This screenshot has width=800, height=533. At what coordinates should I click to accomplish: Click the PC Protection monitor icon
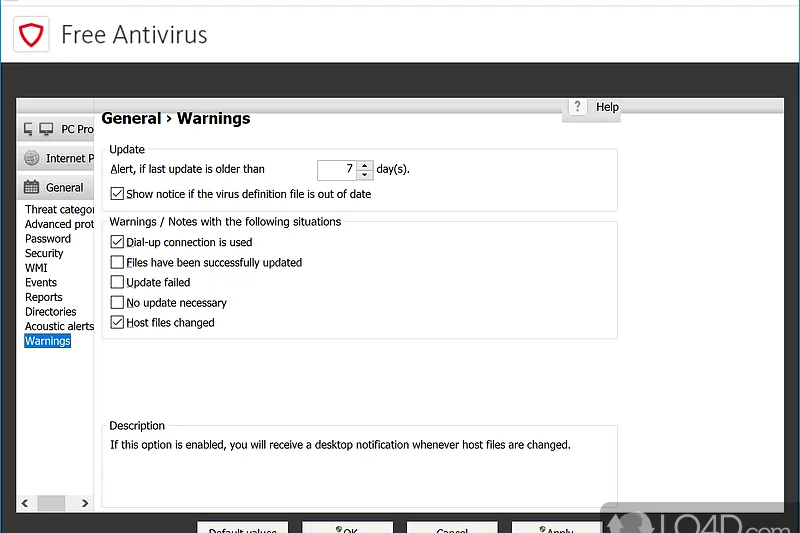[46, 129]
